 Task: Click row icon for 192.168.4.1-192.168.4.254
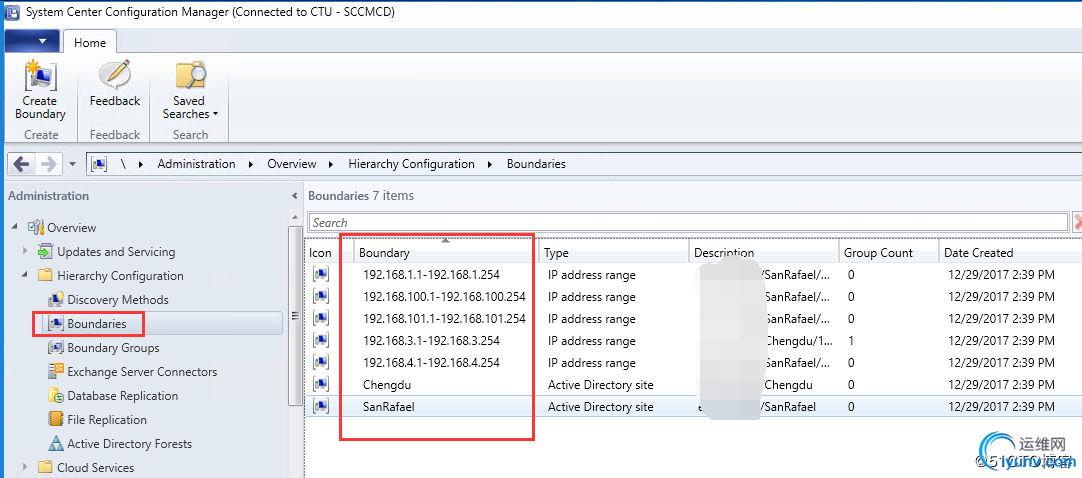click(x=320, y=363)
